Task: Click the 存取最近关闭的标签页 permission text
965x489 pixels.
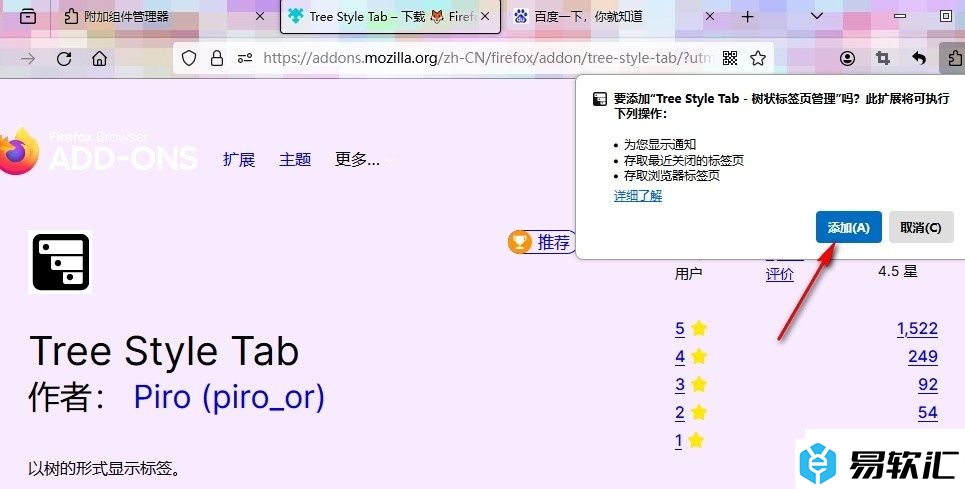Action: 684,161
